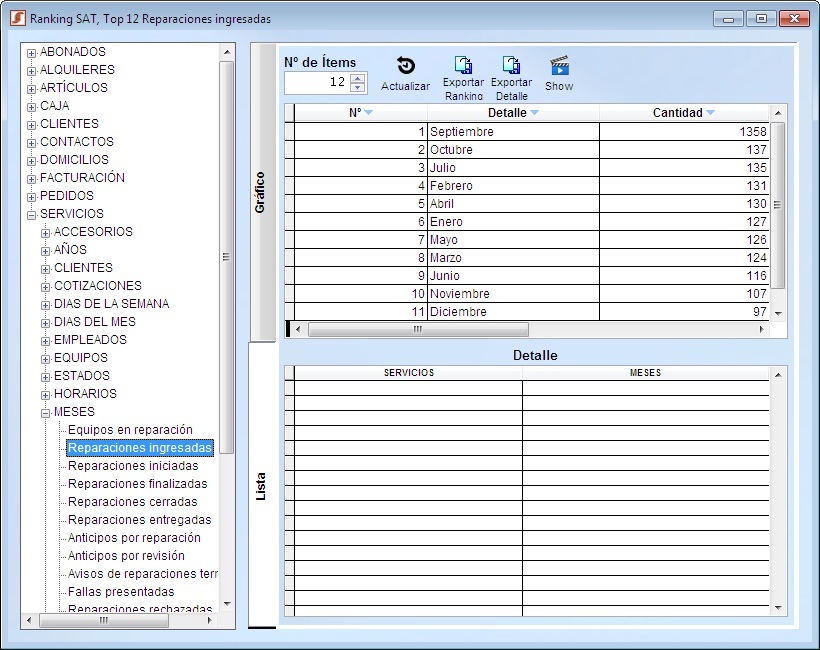
Task: Select Equipos en reparación item
Action: (130, 430)
